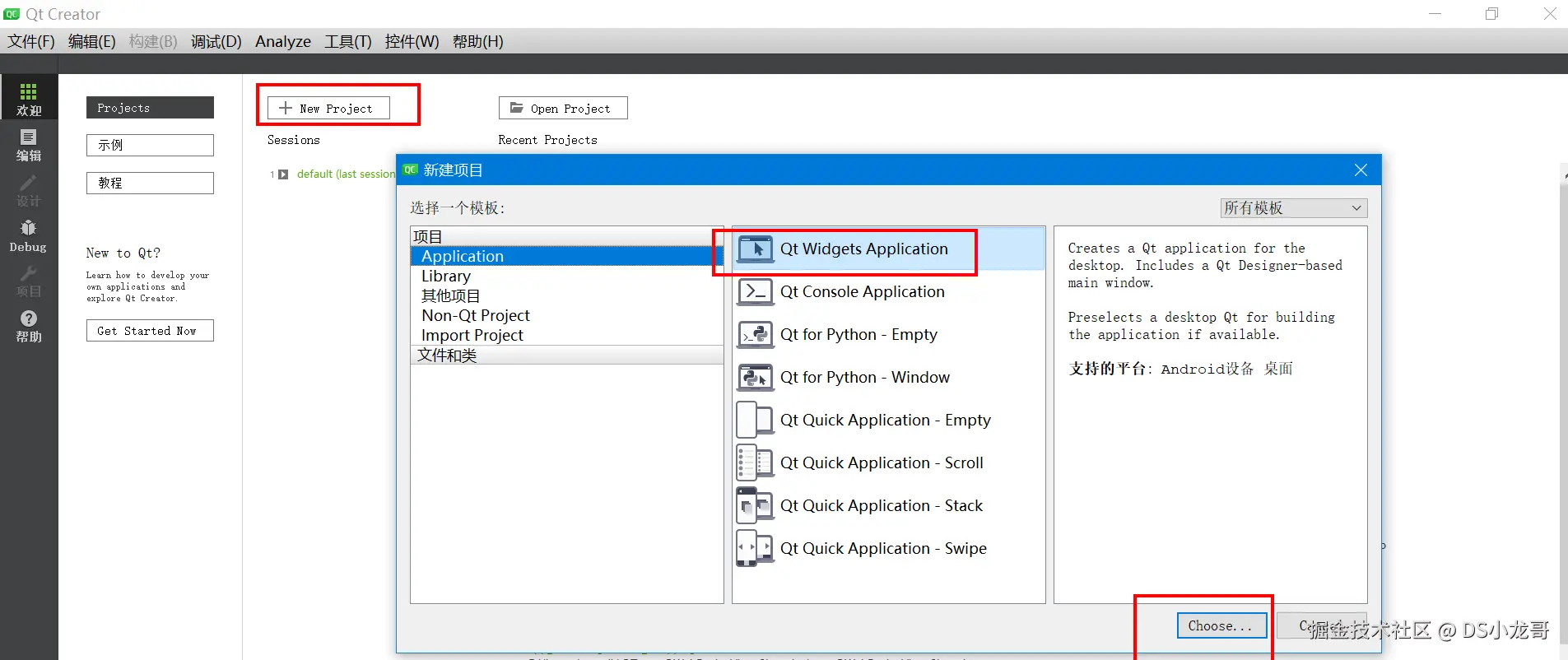Select Non-Qt Project category
Screen dimensions: 1568x660
(566, 315)
